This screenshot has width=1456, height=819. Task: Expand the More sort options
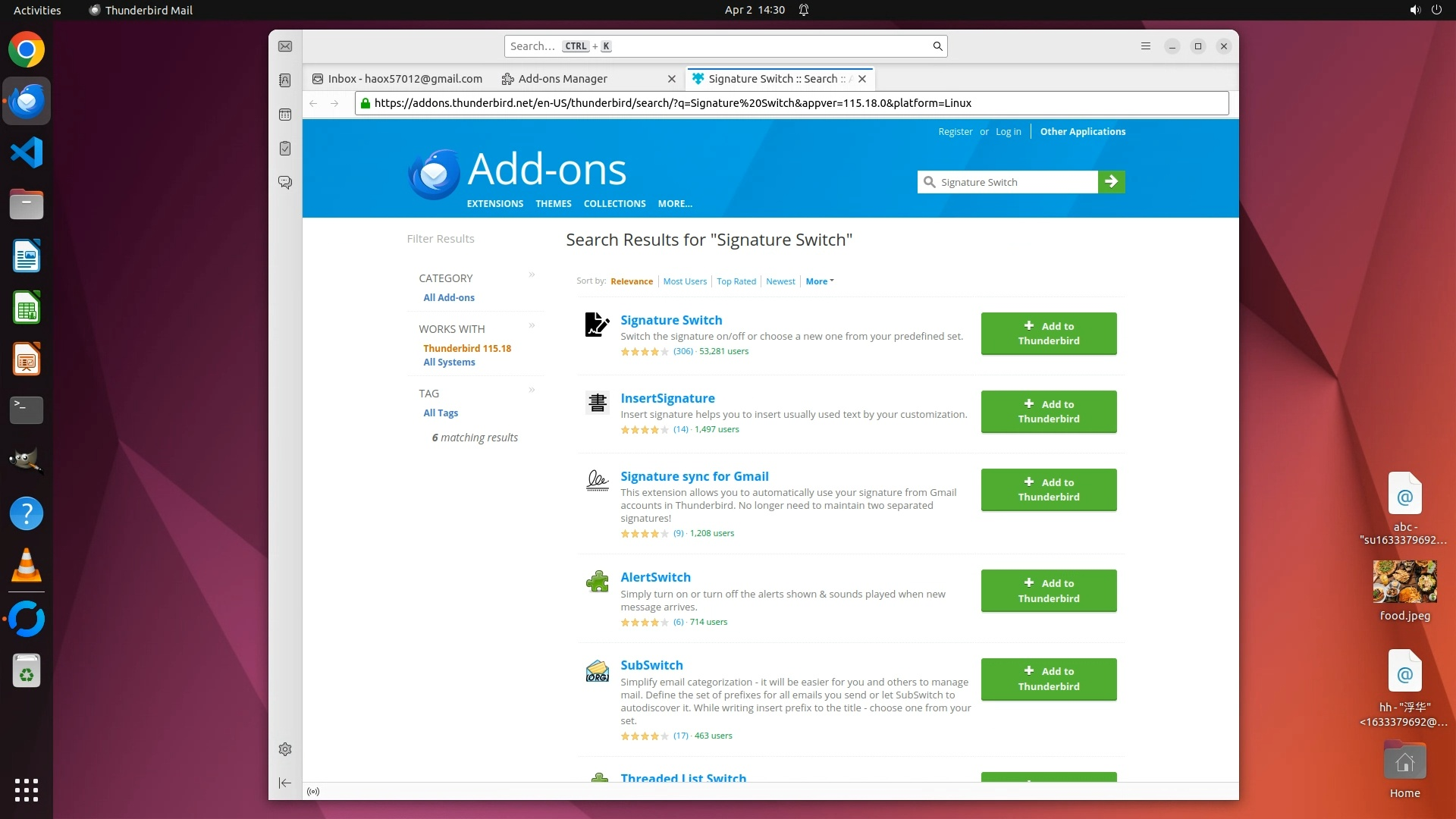coord(819,281)
